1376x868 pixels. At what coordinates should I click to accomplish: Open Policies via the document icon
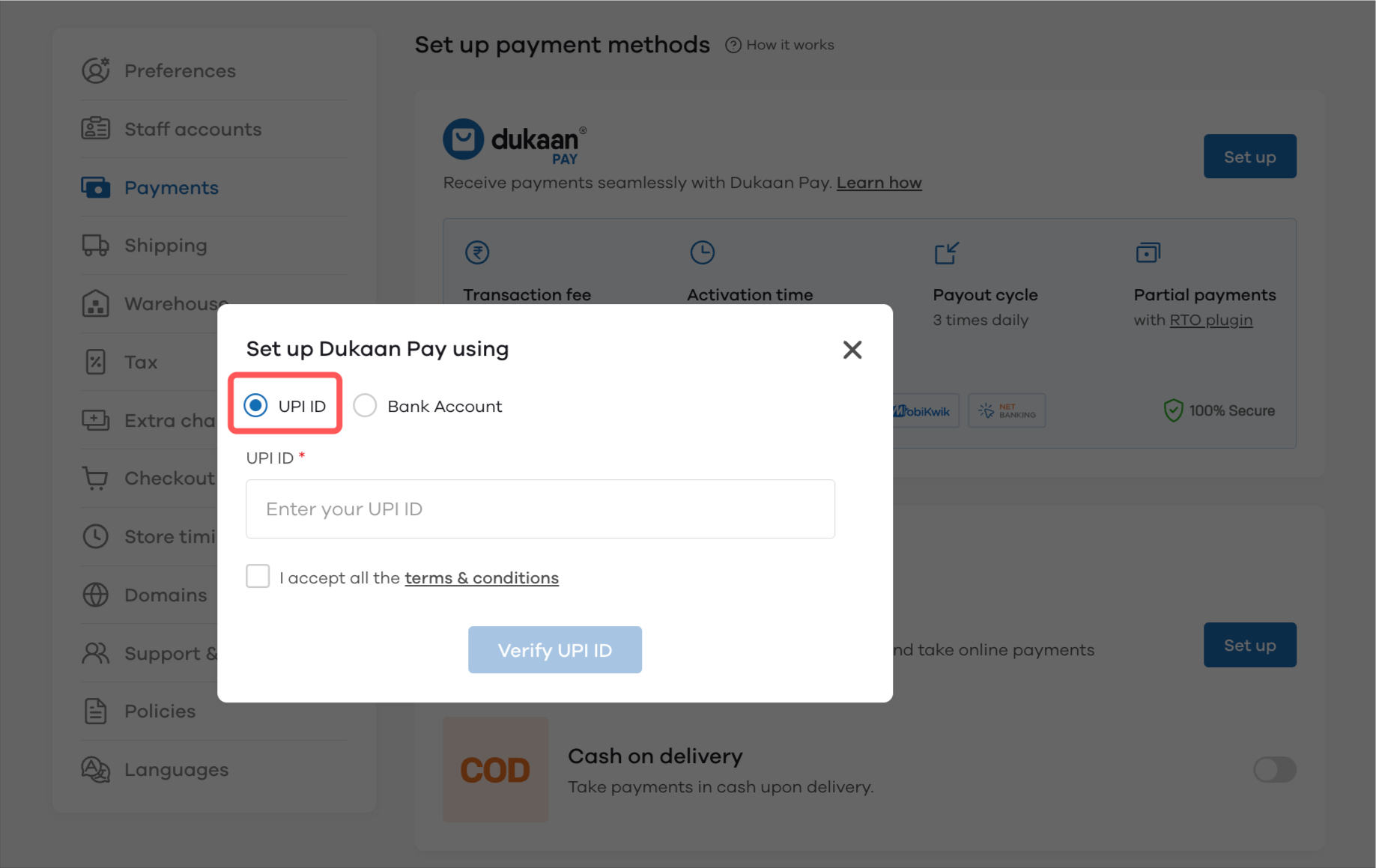pos(95,711)
